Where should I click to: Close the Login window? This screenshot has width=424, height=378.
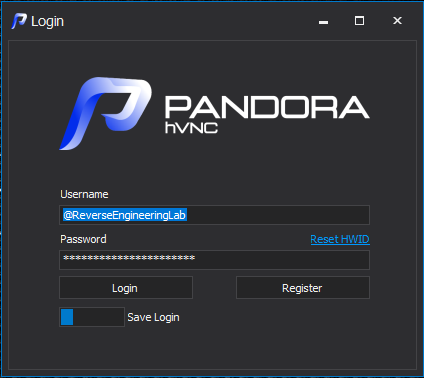tap(397, 21)
